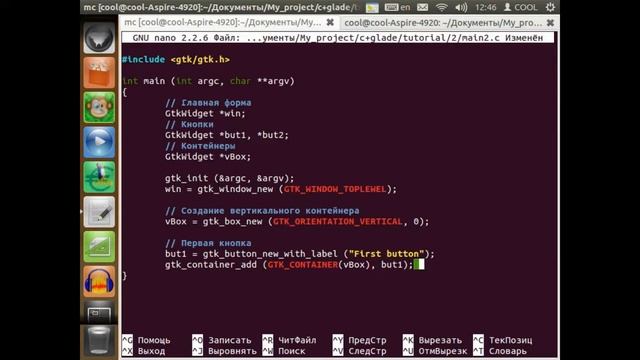Click '^U ОтмВырезк' uncut shortcut
Image resolution: width=640 pixels, height=360 pixels.
pyautogui.click(x=435, y=351)
